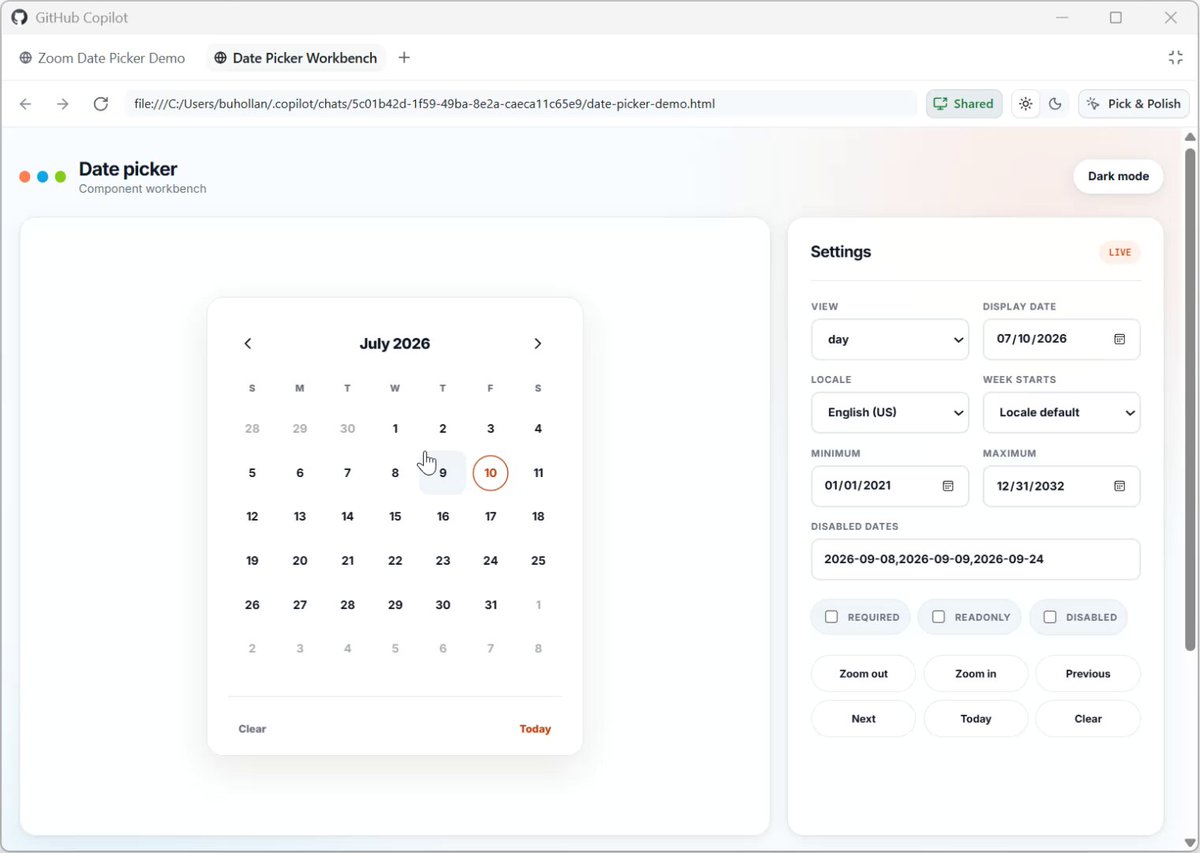The image size is (1200, 853).
Task: Open the Display Date calendar icon
Action: point(1120,339)
